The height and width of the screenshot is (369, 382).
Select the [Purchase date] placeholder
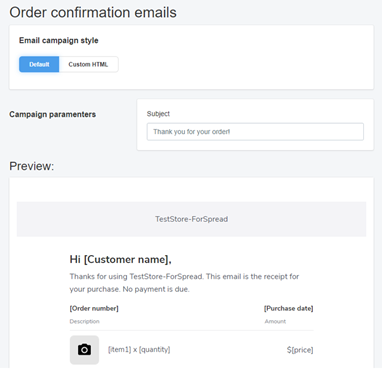(x=289, y=308)
